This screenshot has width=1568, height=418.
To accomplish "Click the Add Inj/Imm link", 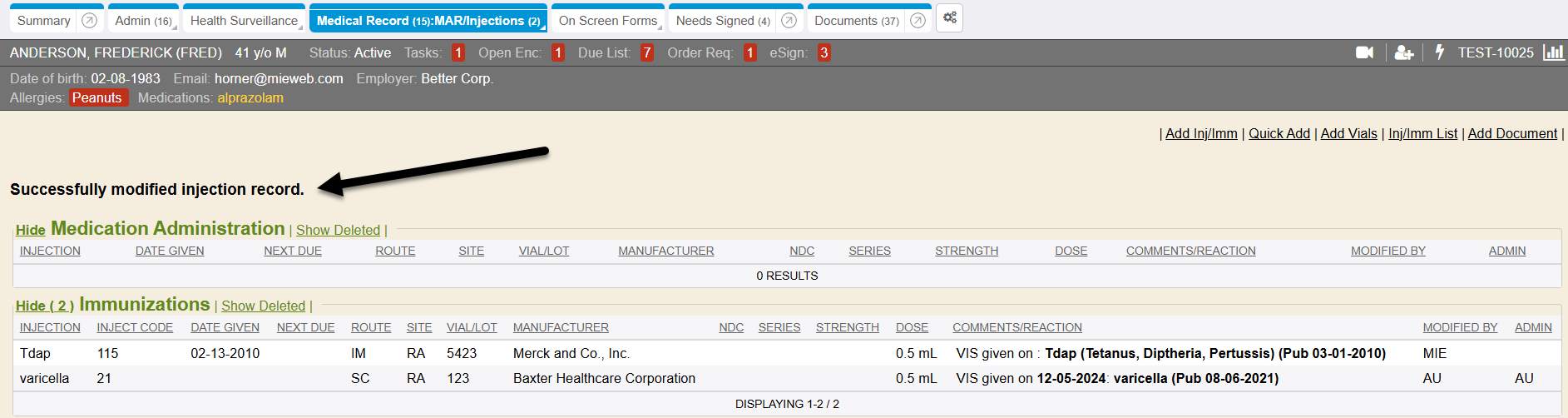I will pos(1201,133).
